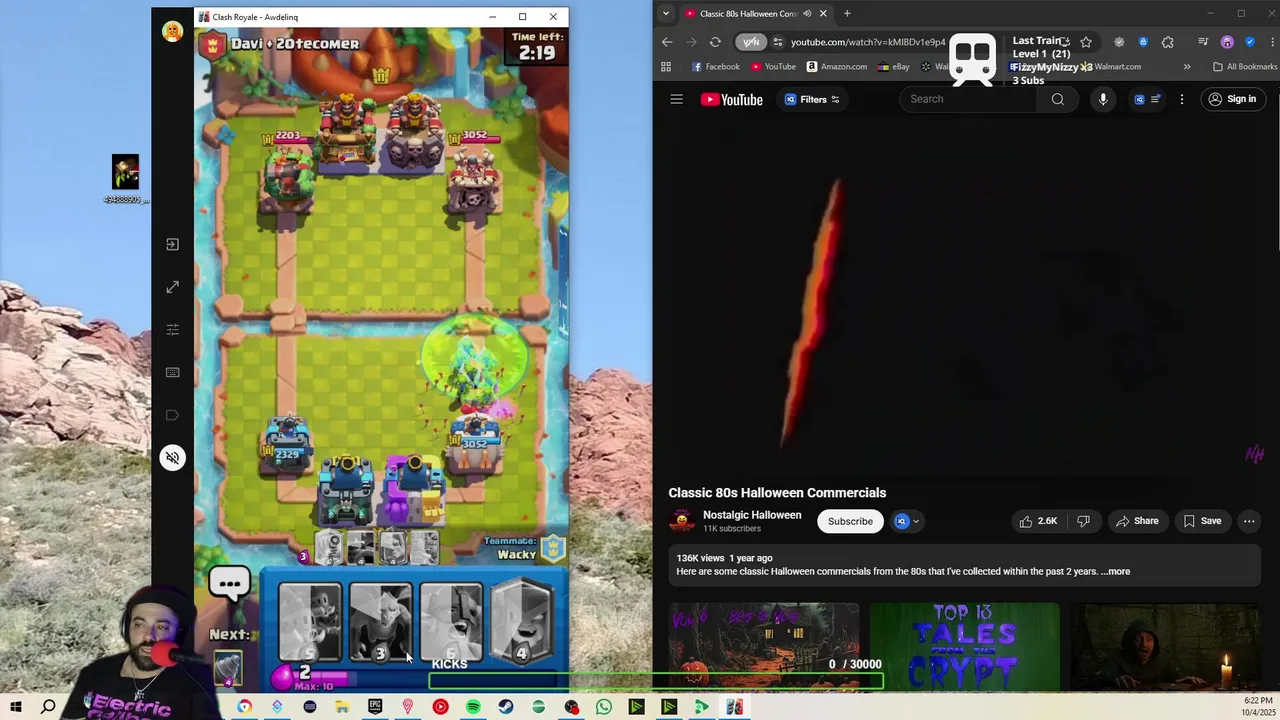Screen dimensions: 1280x720
Task: Like the Halloween commercials video
Action: [x=1038, y=521]
